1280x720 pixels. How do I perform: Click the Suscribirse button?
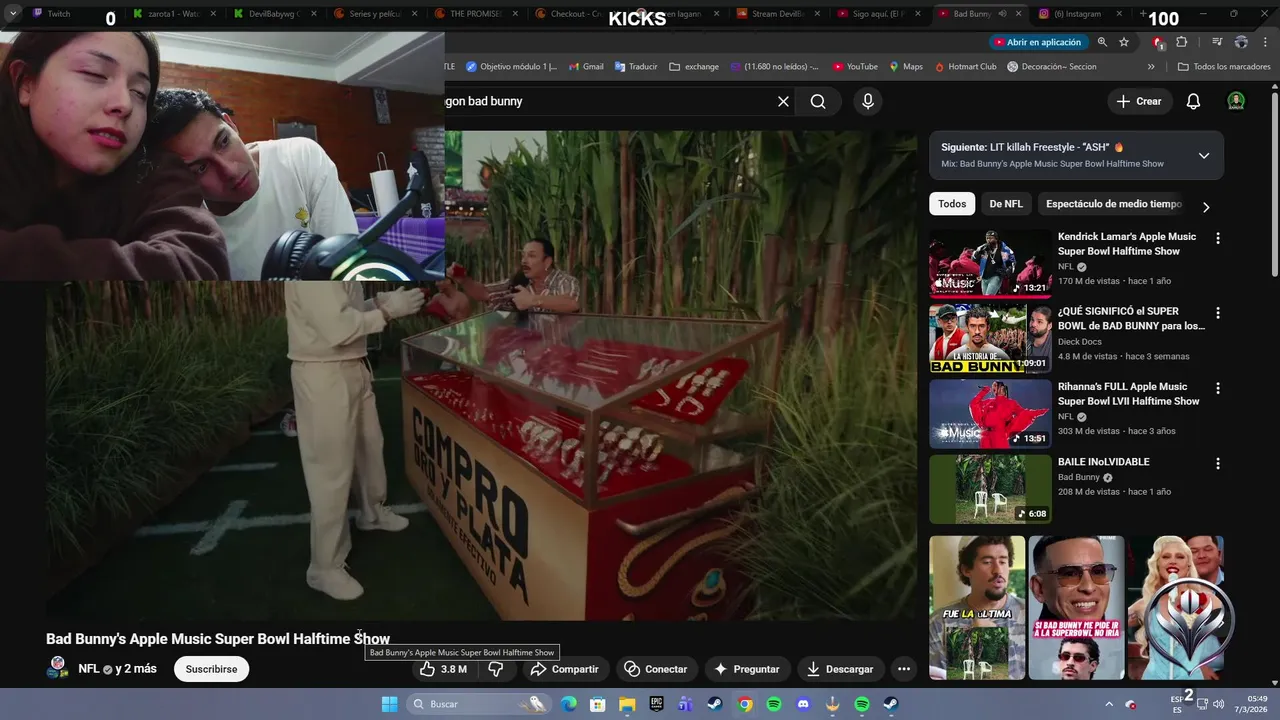coord(211,669)
